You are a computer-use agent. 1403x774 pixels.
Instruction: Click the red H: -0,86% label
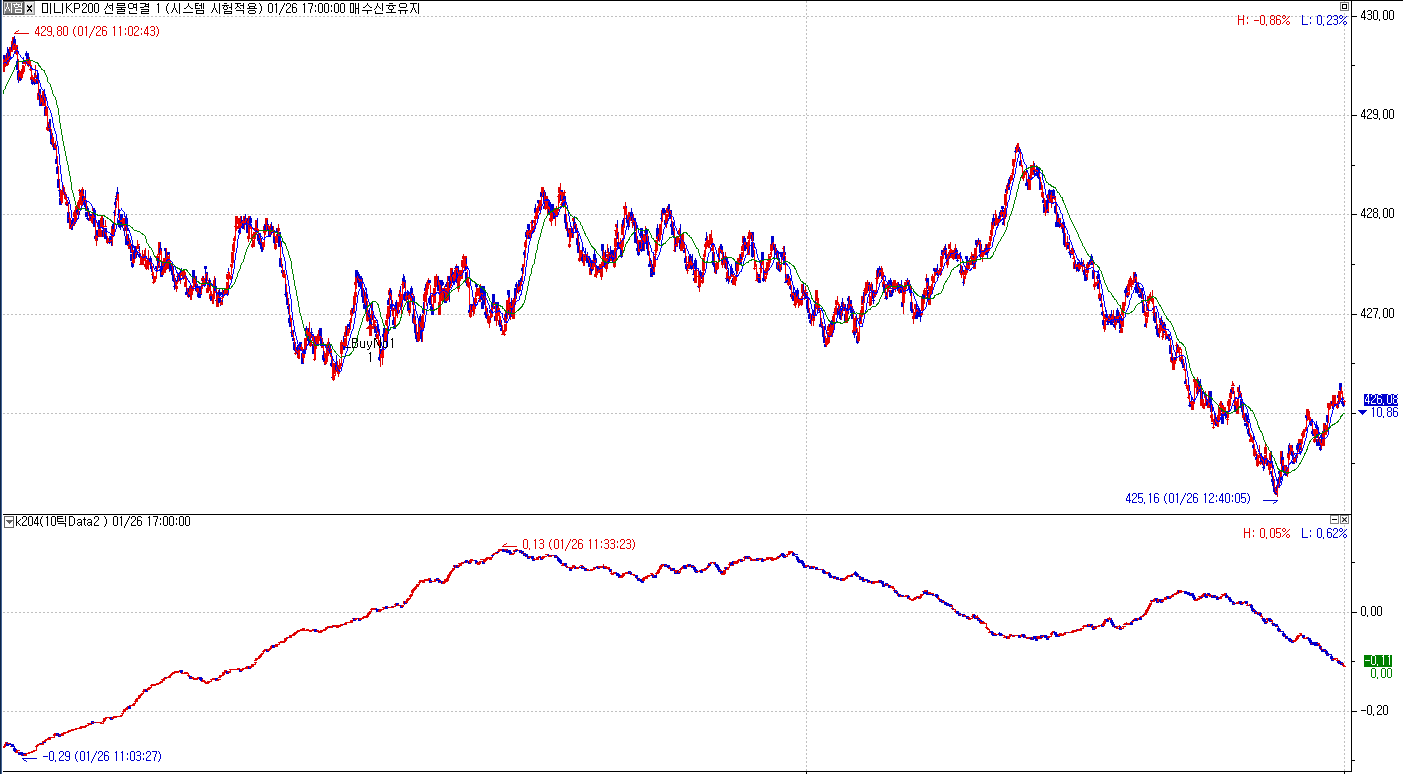coord(1266,20)
